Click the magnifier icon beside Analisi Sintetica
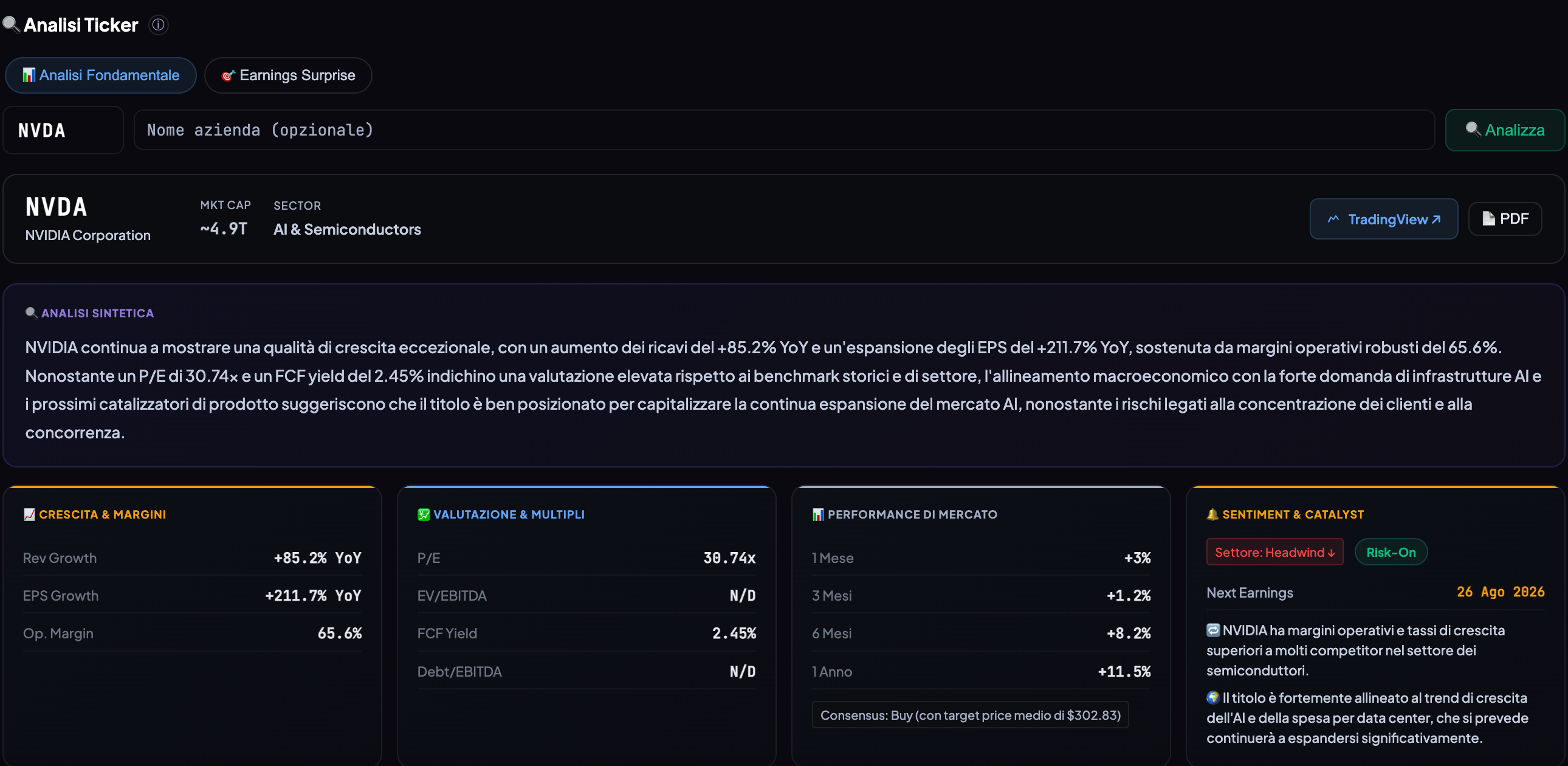 (31, 313)
